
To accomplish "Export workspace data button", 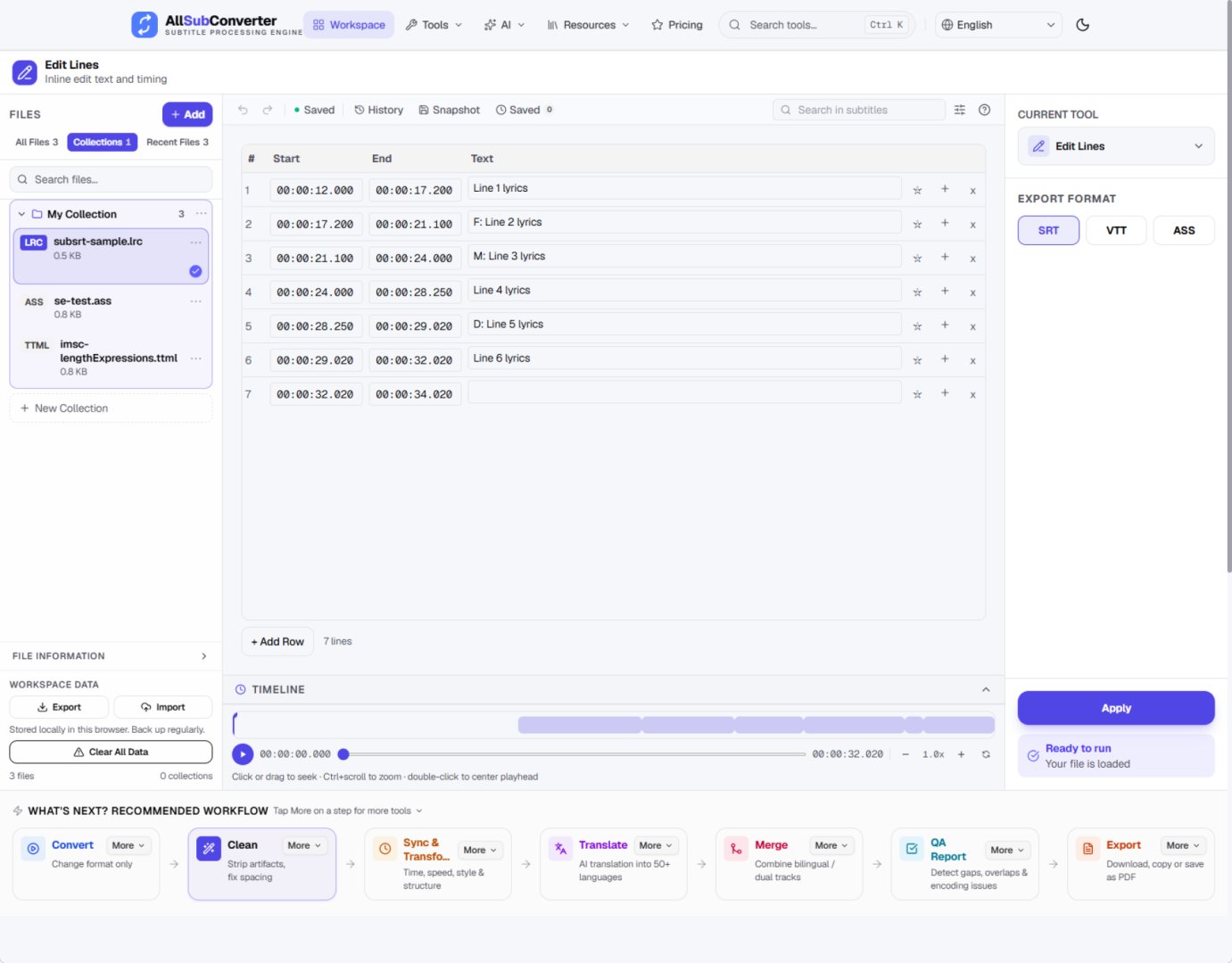I will tap(59, 707).
